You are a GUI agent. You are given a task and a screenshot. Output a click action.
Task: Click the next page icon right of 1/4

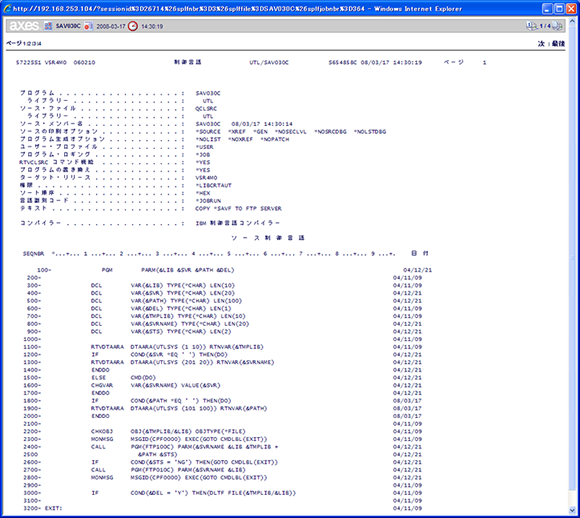tap(557, 26)
